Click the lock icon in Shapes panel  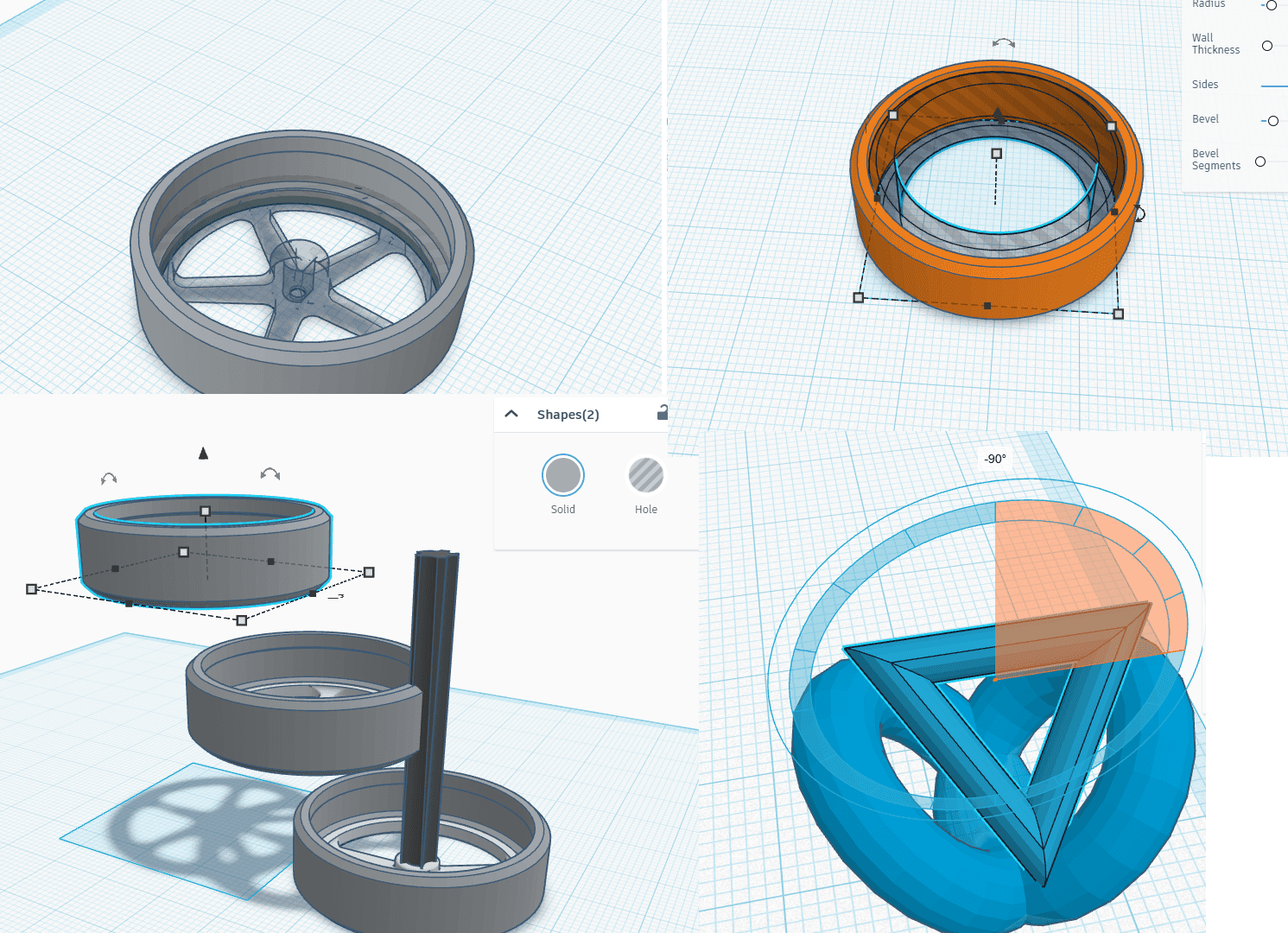663,413
